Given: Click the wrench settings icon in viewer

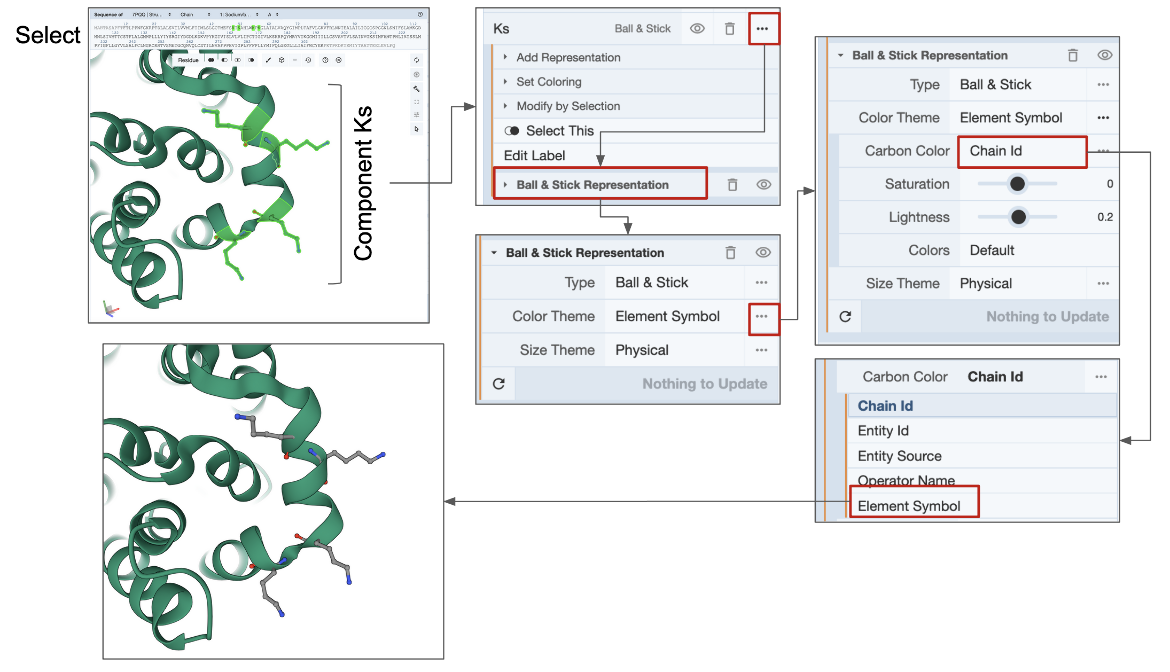Looking at the screenshot, I should click(417, 88).
